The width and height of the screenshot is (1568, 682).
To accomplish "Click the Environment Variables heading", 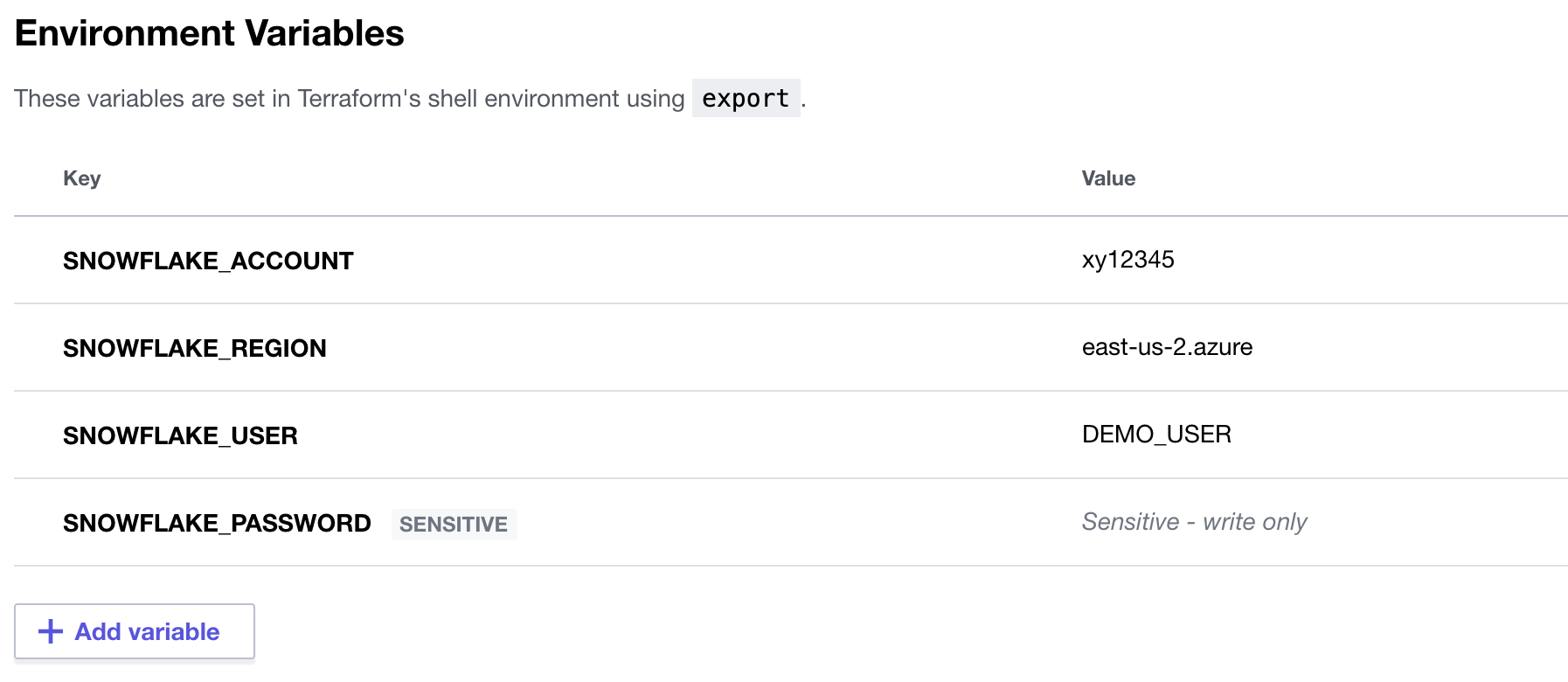I will [210, 33].
